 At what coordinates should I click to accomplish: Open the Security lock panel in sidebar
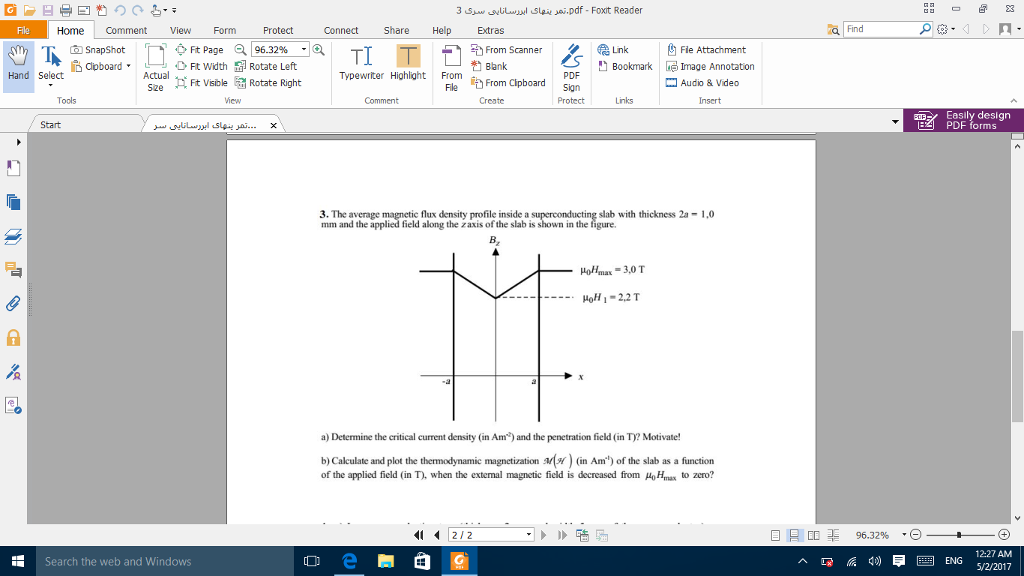pos(13,337)
